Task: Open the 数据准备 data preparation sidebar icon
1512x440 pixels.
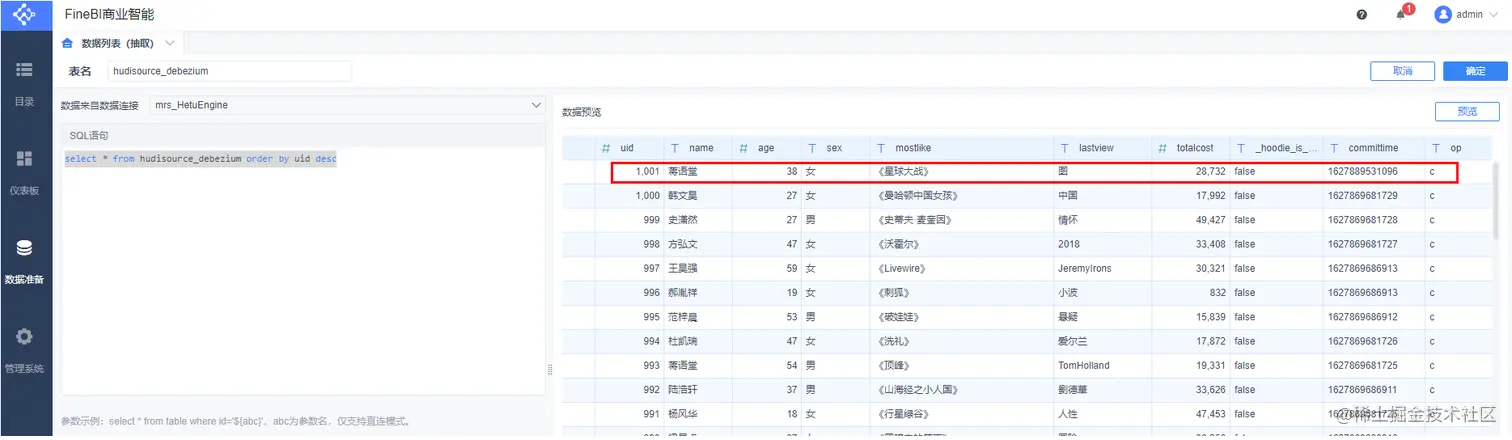Action: [x=25, y=247]
